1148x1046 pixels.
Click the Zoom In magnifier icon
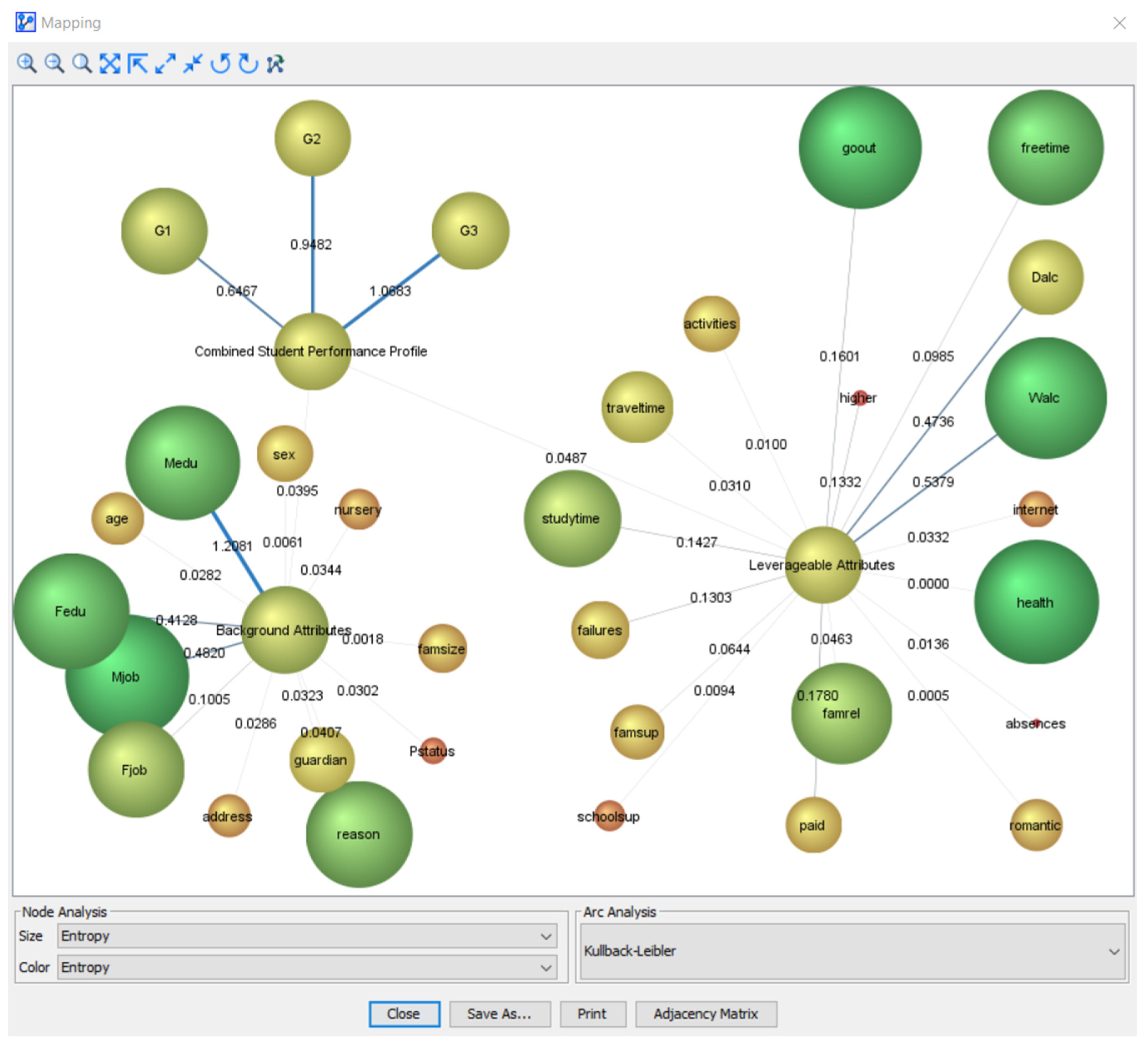point(26,64)
